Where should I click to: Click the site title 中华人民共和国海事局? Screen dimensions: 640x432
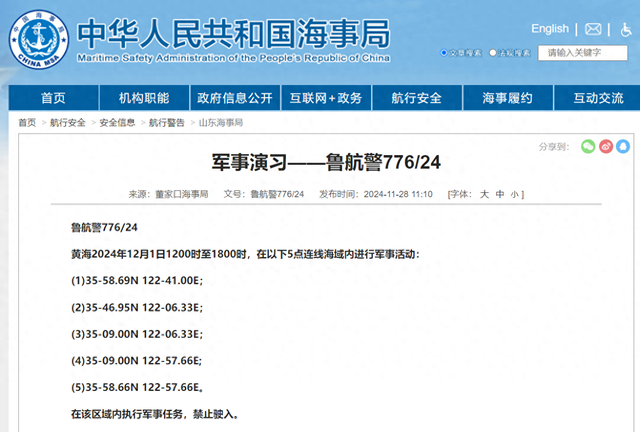click(234, 33)
